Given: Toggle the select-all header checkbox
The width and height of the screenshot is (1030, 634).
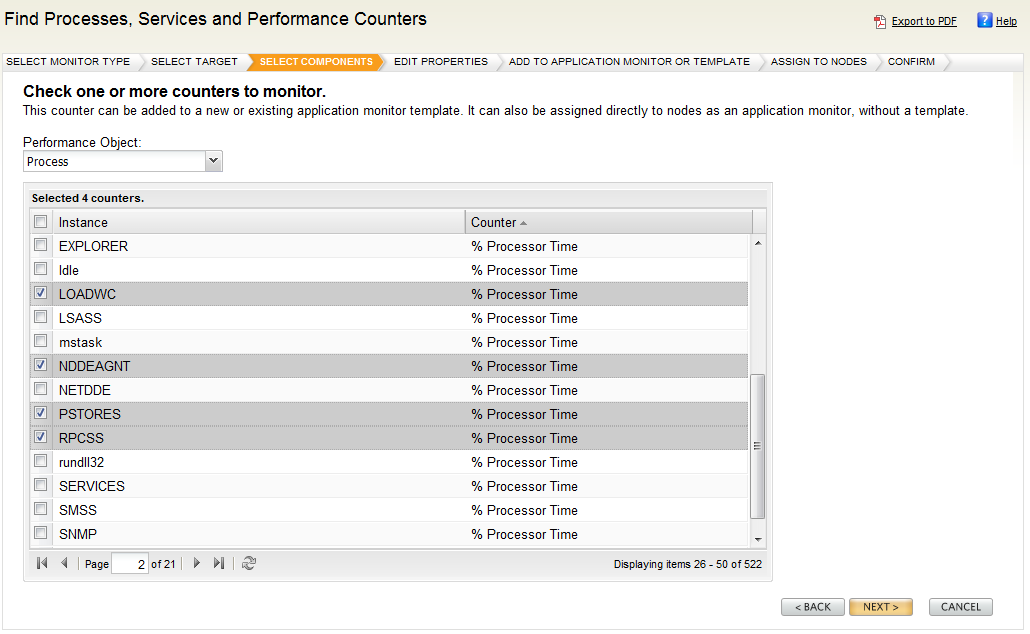Looking at the screenshot, I should 41,222.
